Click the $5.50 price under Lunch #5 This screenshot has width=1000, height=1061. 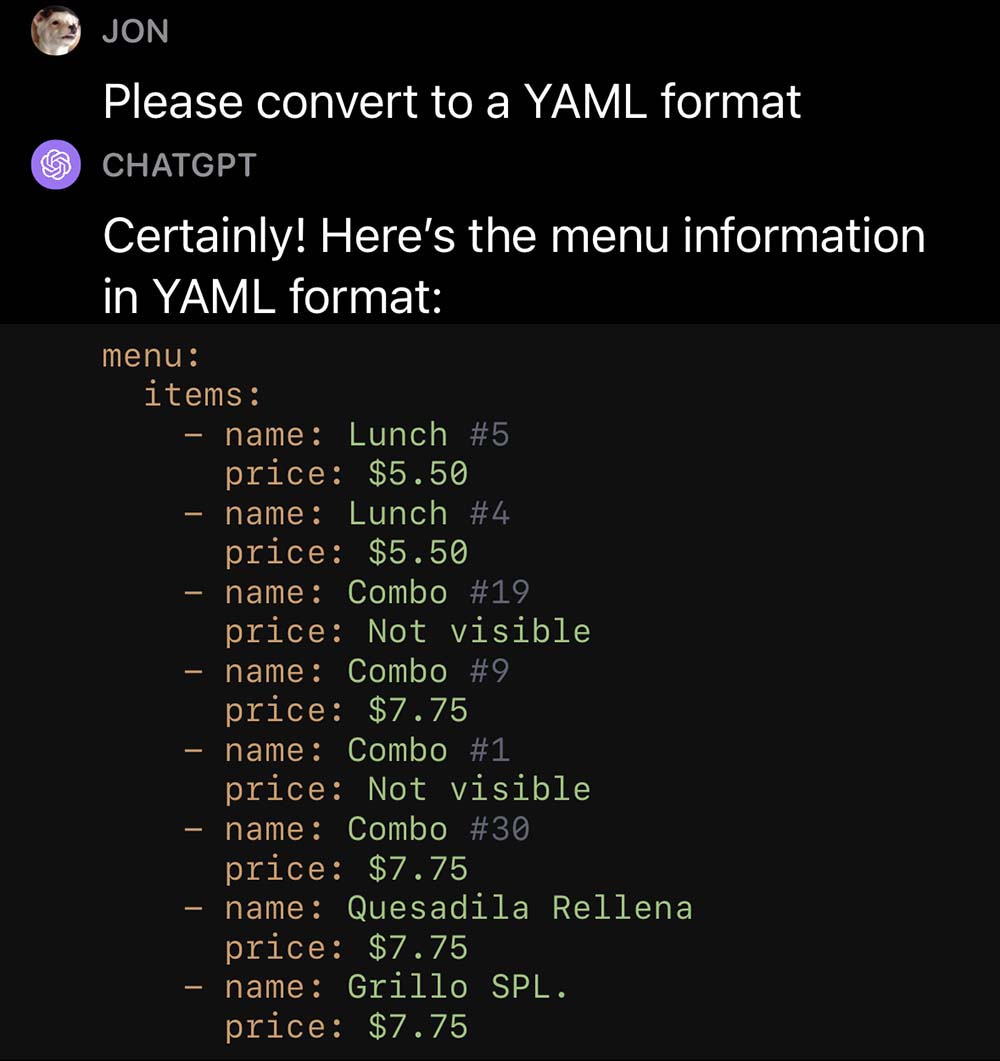[418, 474]
